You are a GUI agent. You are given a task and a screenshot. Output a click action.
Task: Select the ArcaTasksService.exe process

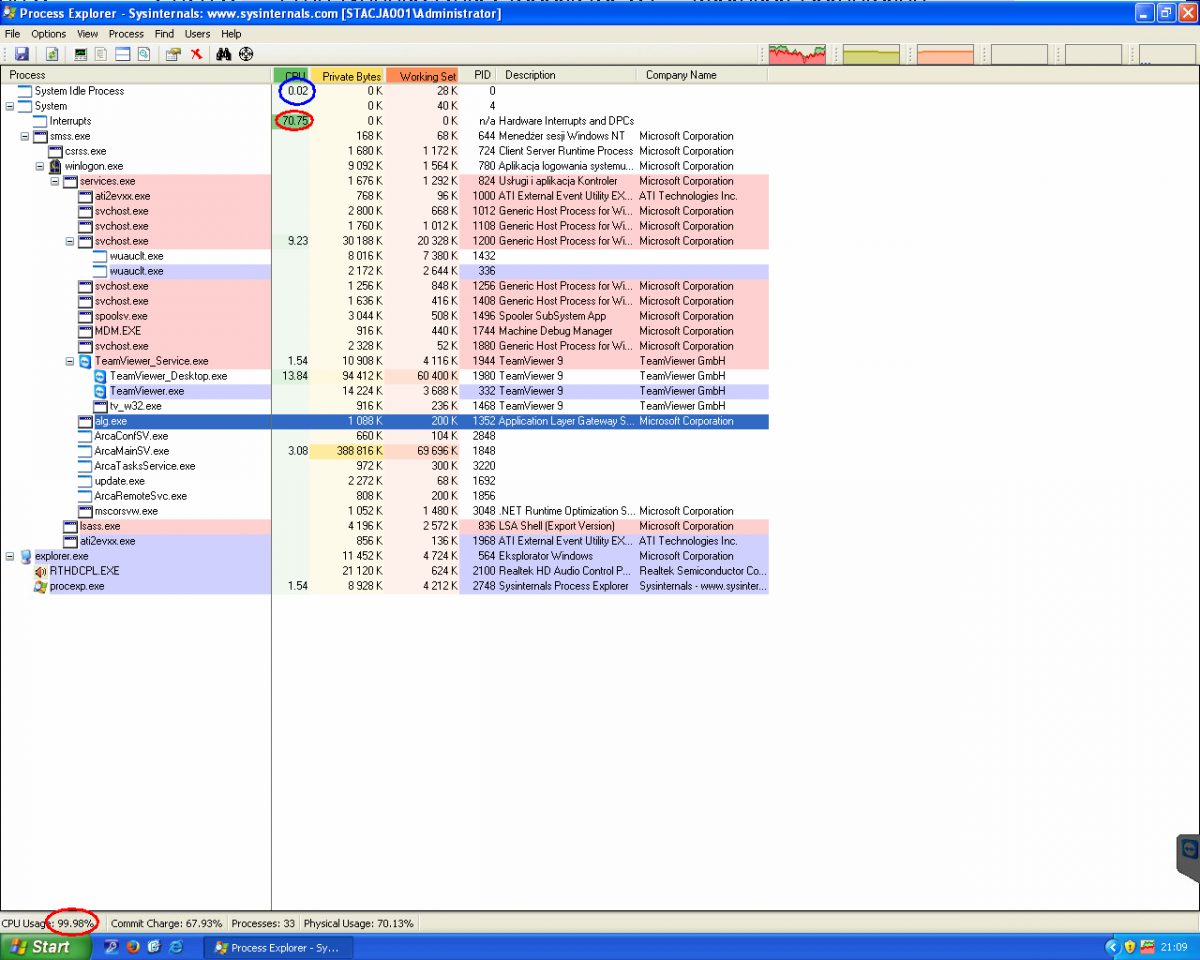click(x=145, y=466)
